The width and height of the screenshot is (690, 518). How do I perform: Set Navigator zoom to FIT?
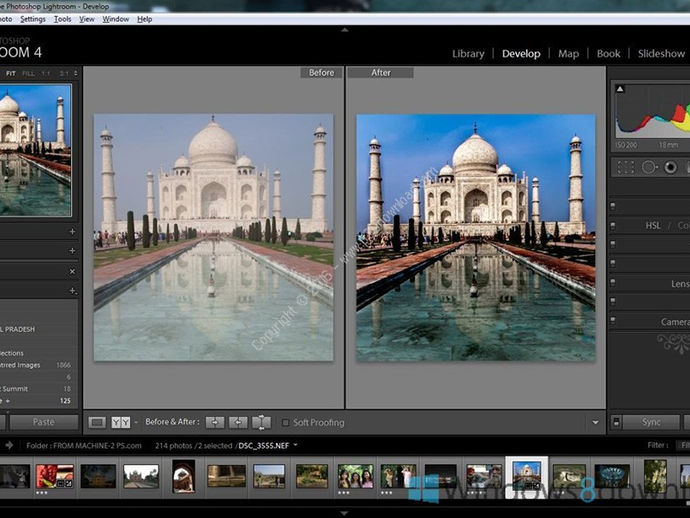(11, 73)
